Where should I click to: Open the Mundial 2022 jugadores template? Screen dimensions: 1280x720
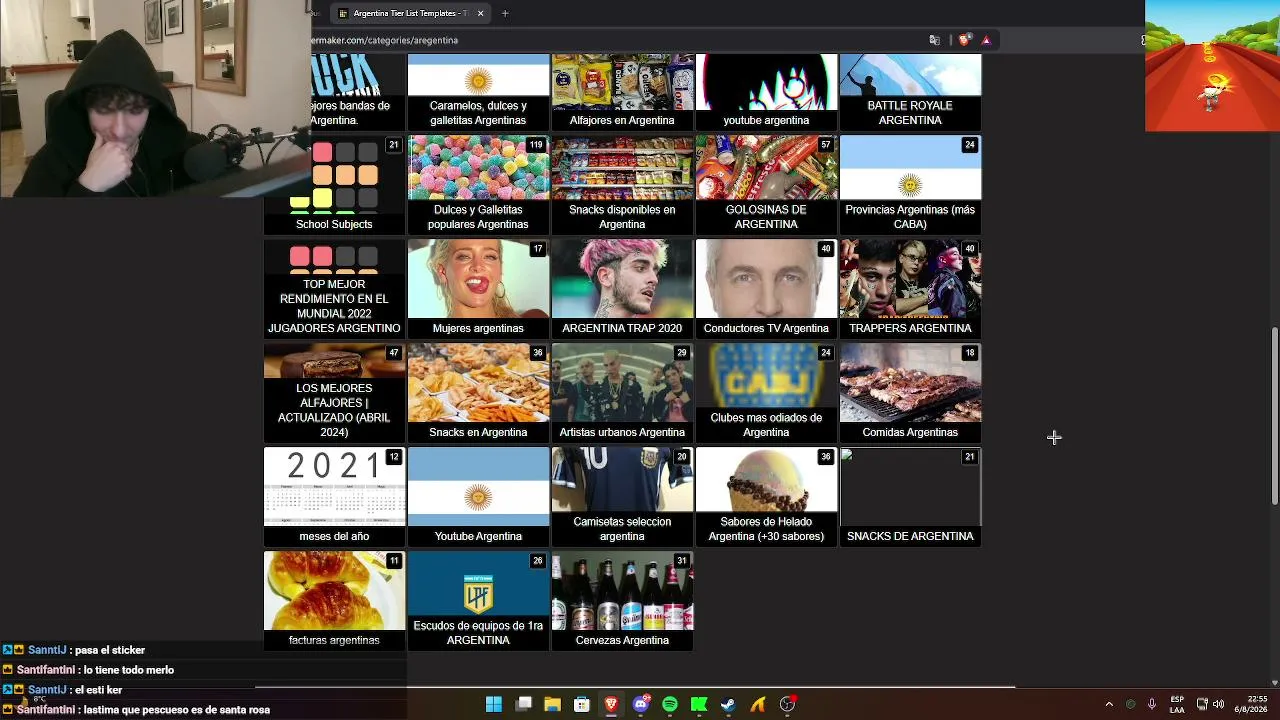(334, 288)
